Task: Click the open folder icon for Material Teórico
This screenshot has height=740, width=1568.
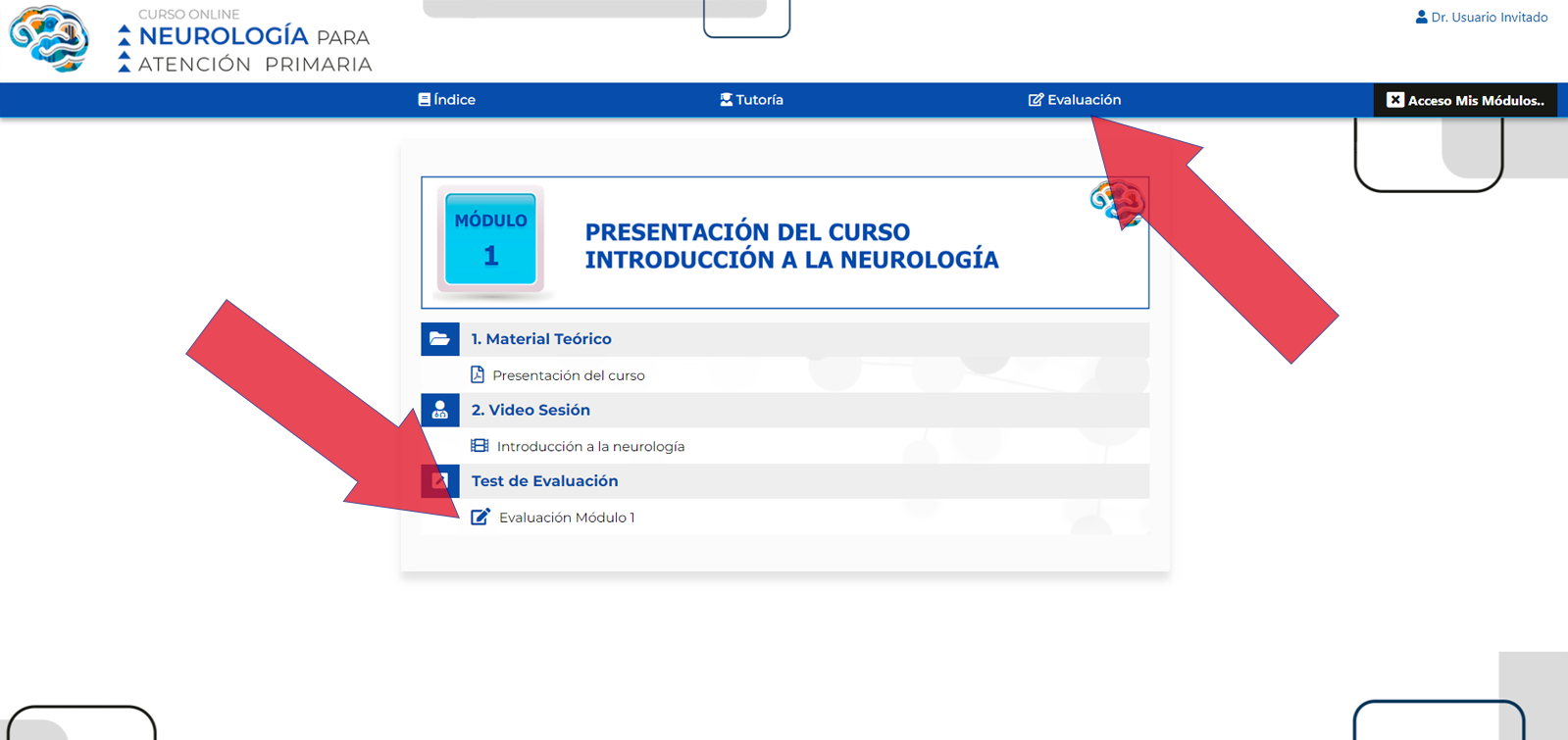Action: (x=439, y=339)
